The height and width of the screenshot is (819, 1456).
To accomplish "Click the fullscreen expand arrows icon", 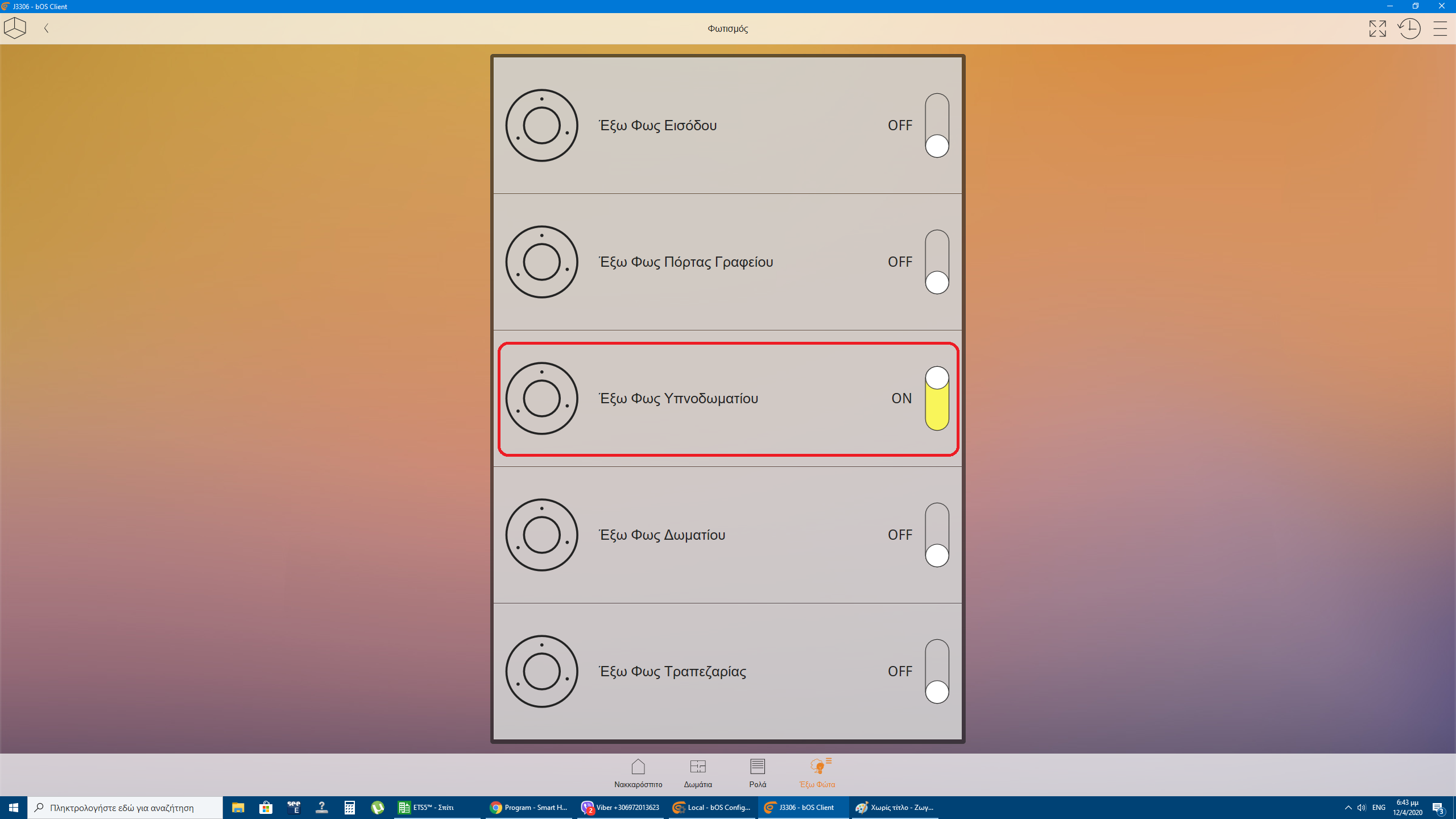I will point(1377,28).
